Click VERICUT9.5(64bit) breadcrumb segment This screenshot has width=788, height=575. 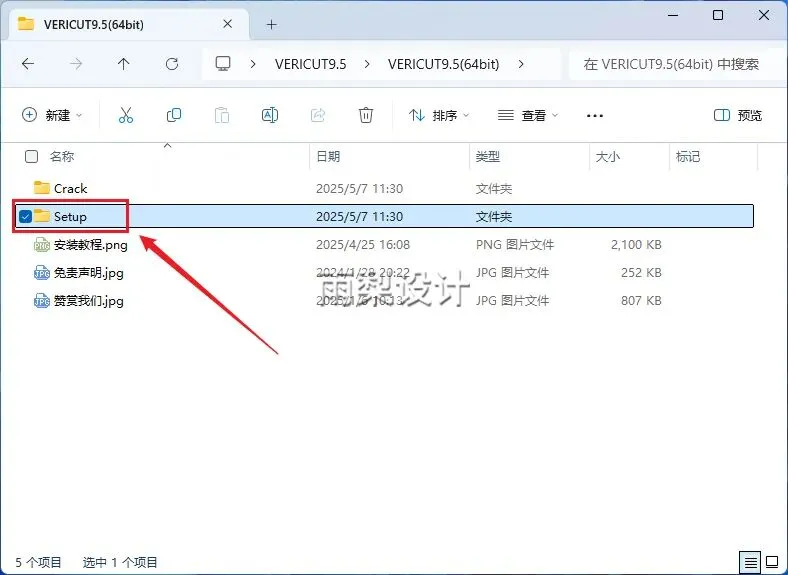pos(444,64)
